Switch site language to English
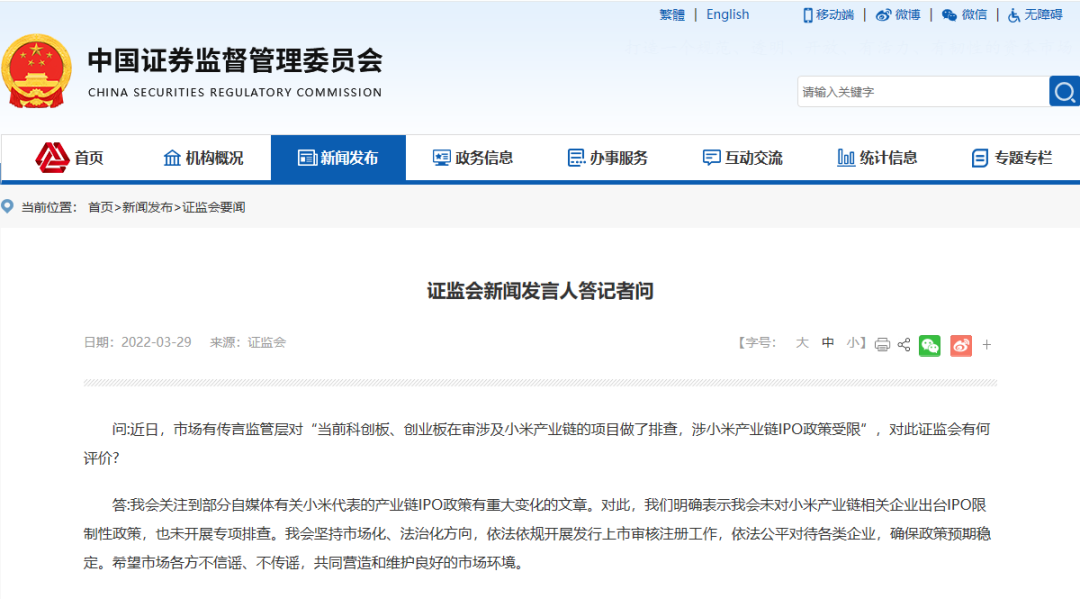Screen dimensions: 1080x599 point(727,14)
